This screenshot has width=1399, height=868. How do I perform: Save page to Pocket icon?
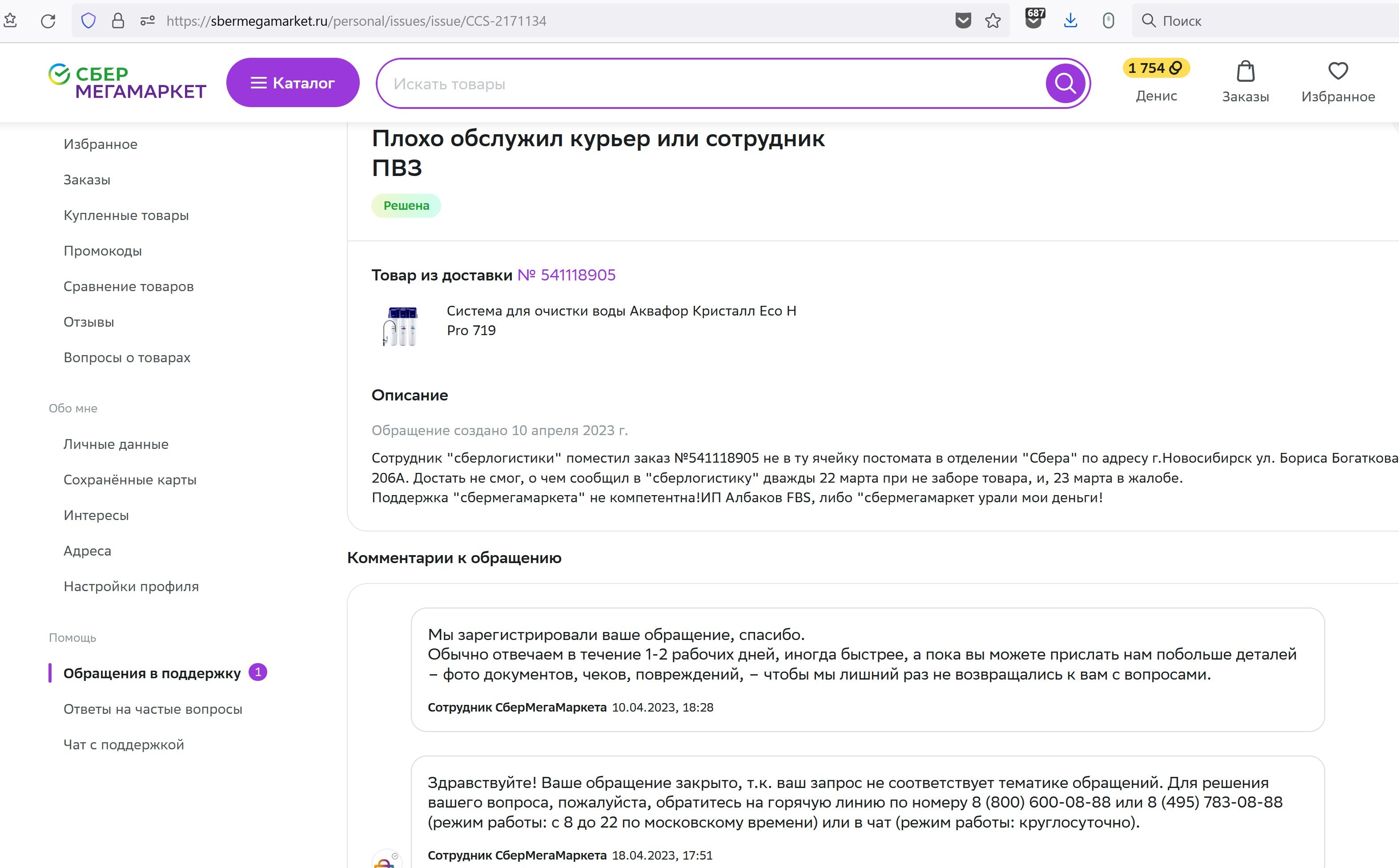pyautogui.click(x=963, y=21)
